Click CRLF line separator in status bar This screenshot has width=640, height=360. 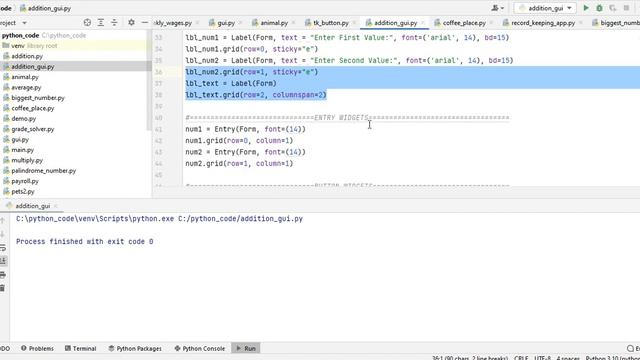521,358
